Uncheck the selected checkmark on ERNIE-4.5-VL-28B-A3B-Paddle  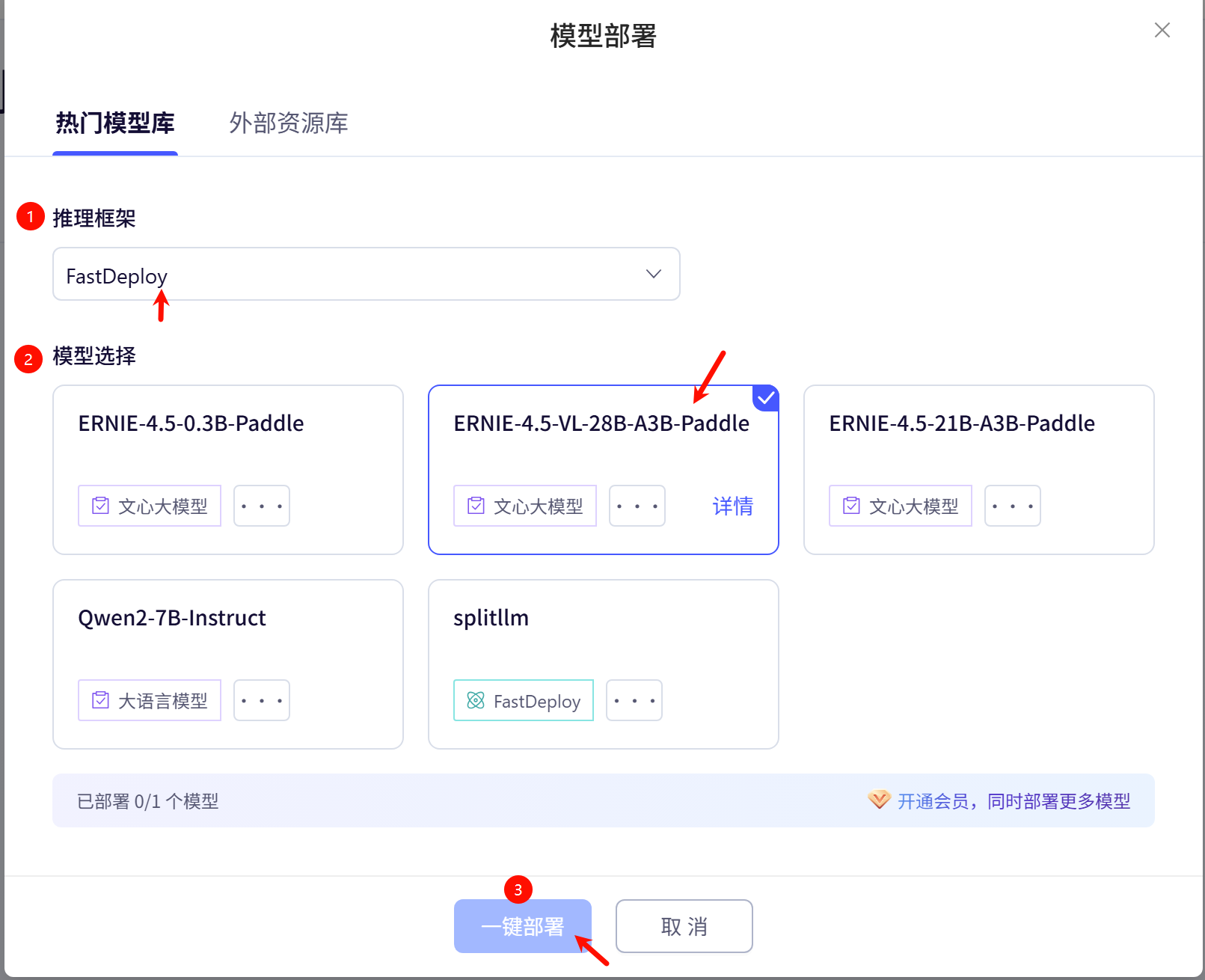pos(765,398)
